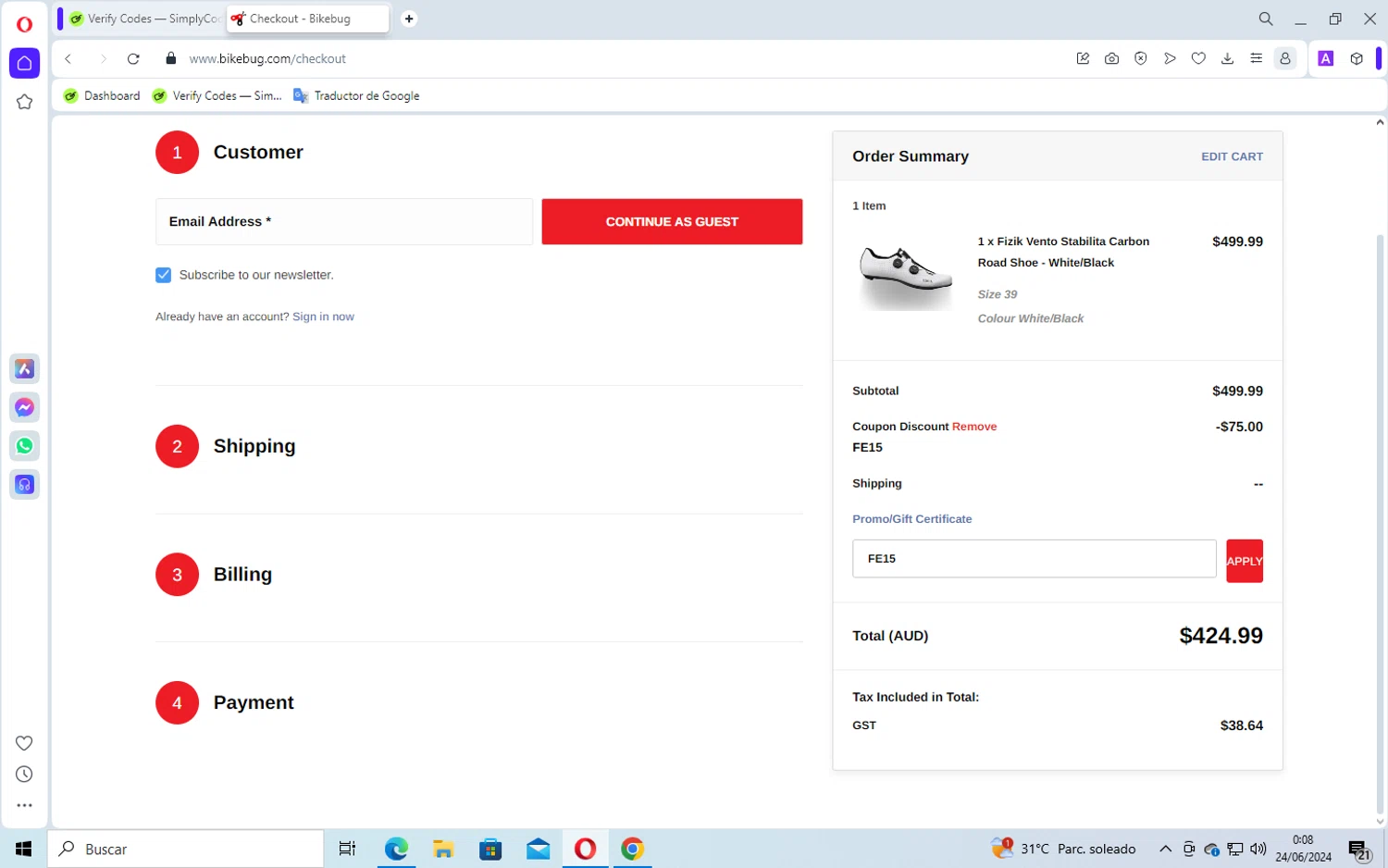Add page to bookmarks heart icon
This screenshot has width=1388, height=868.
coord(1198,58)
